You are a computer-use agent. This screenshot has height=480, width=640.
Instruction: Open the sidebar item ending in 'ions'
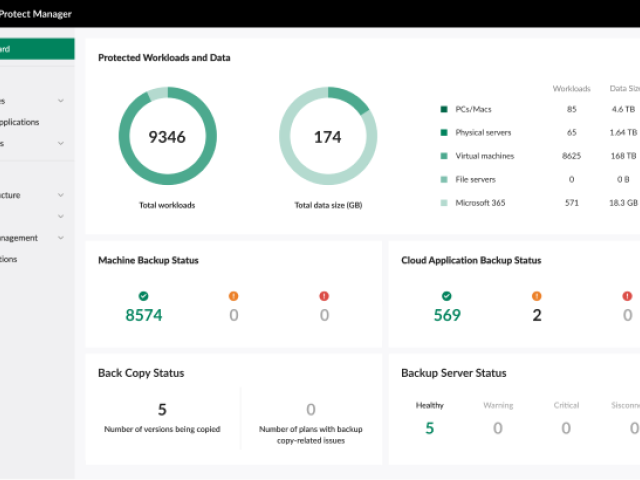click(x=9, y=259)
